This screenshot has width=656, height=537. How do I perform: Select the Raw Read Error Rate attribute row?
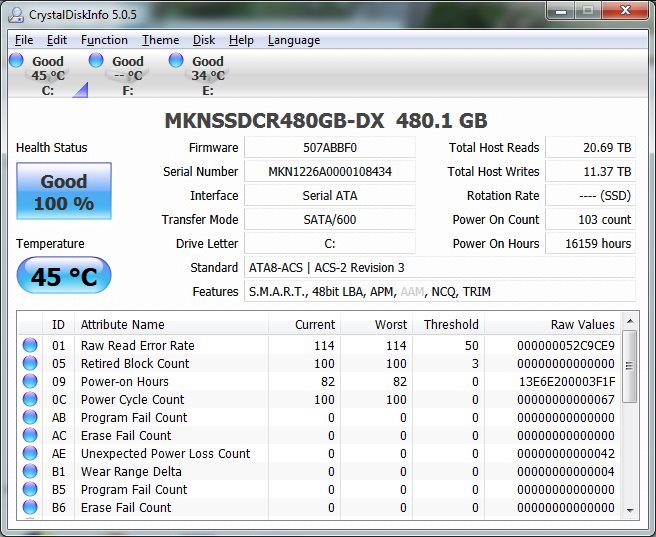click(319, 345)
